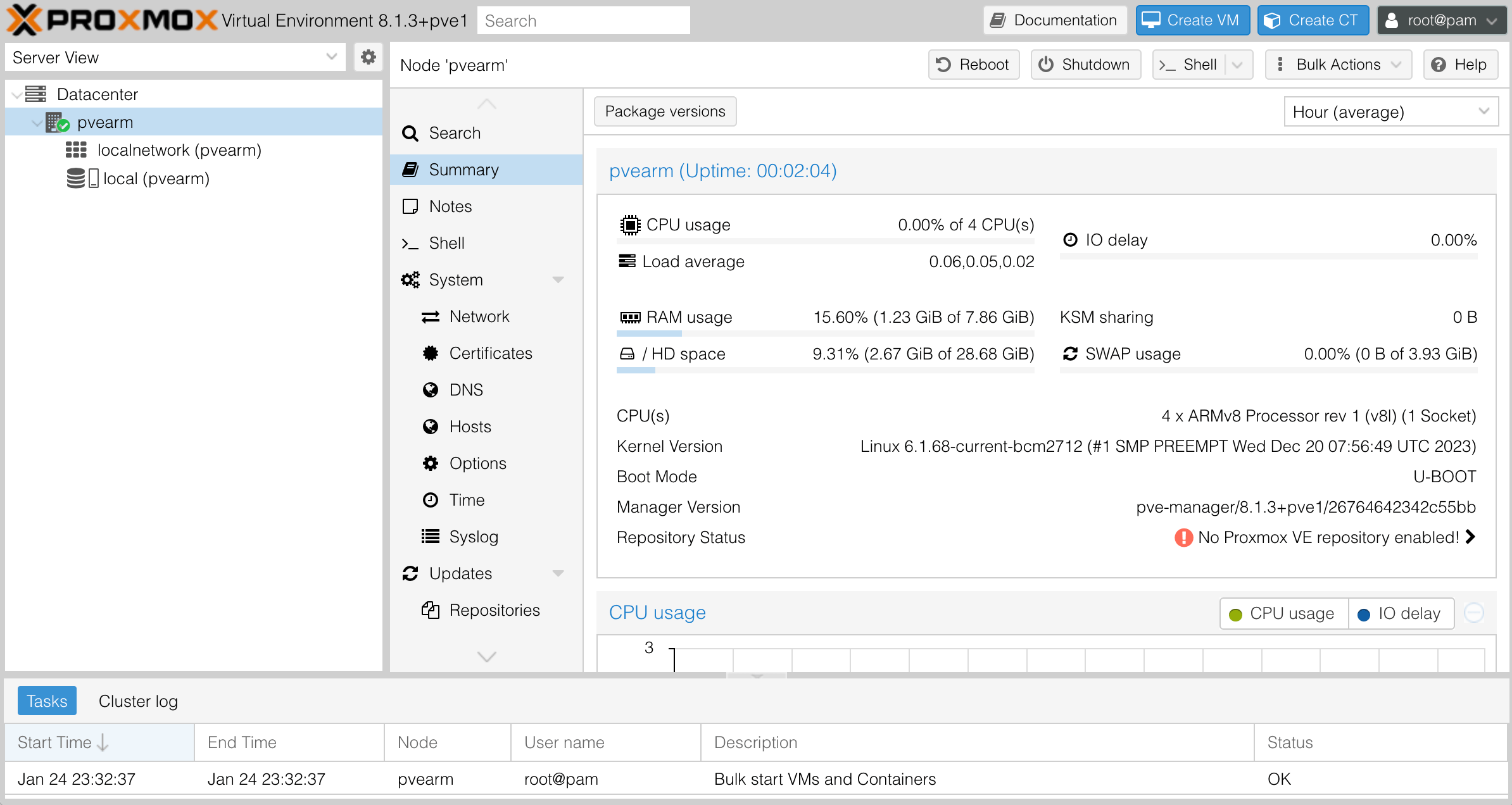Open the Bulk Actions dropdown

point(1339,65)
